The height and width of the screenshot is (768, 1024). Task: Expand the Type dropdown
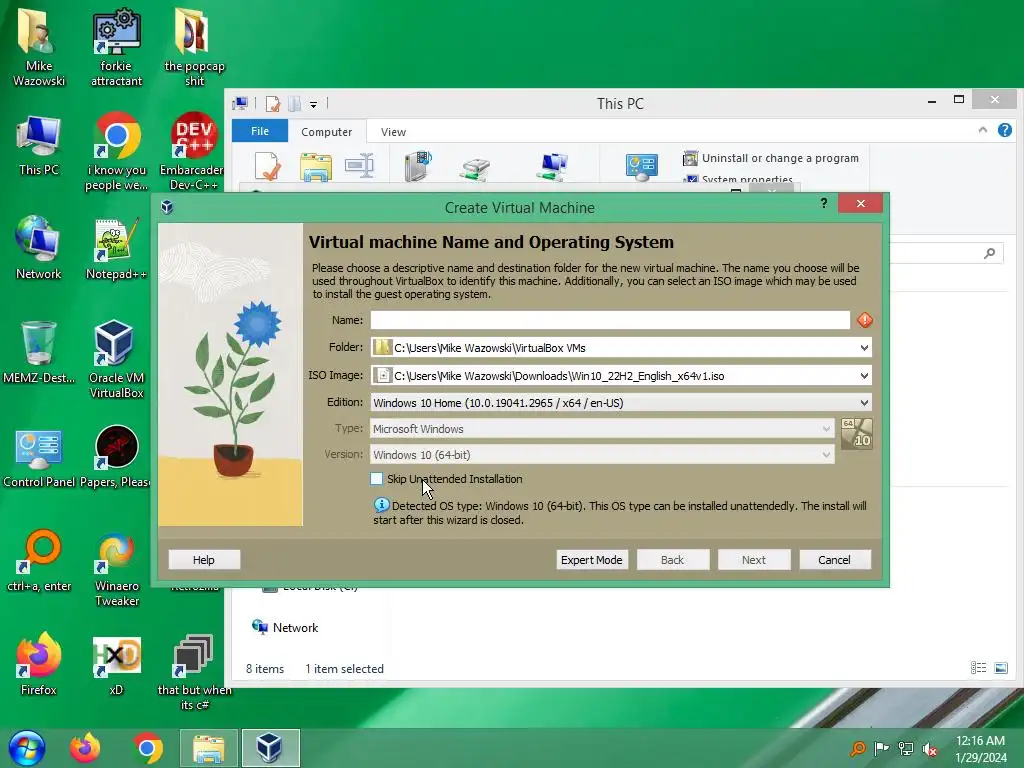tap(826, 429)
